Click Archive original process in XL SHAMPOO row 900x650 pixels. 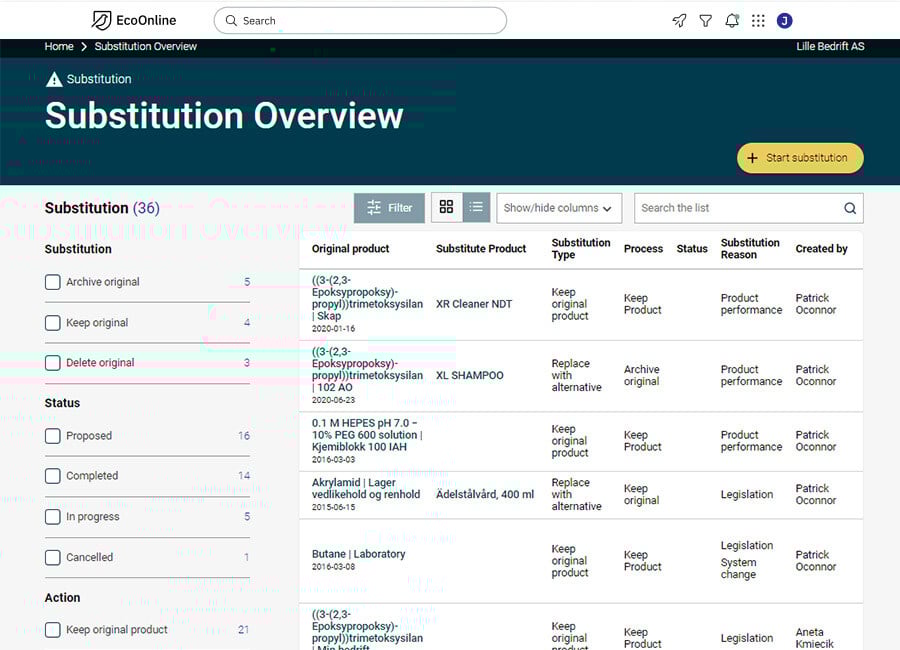[642, 376]
